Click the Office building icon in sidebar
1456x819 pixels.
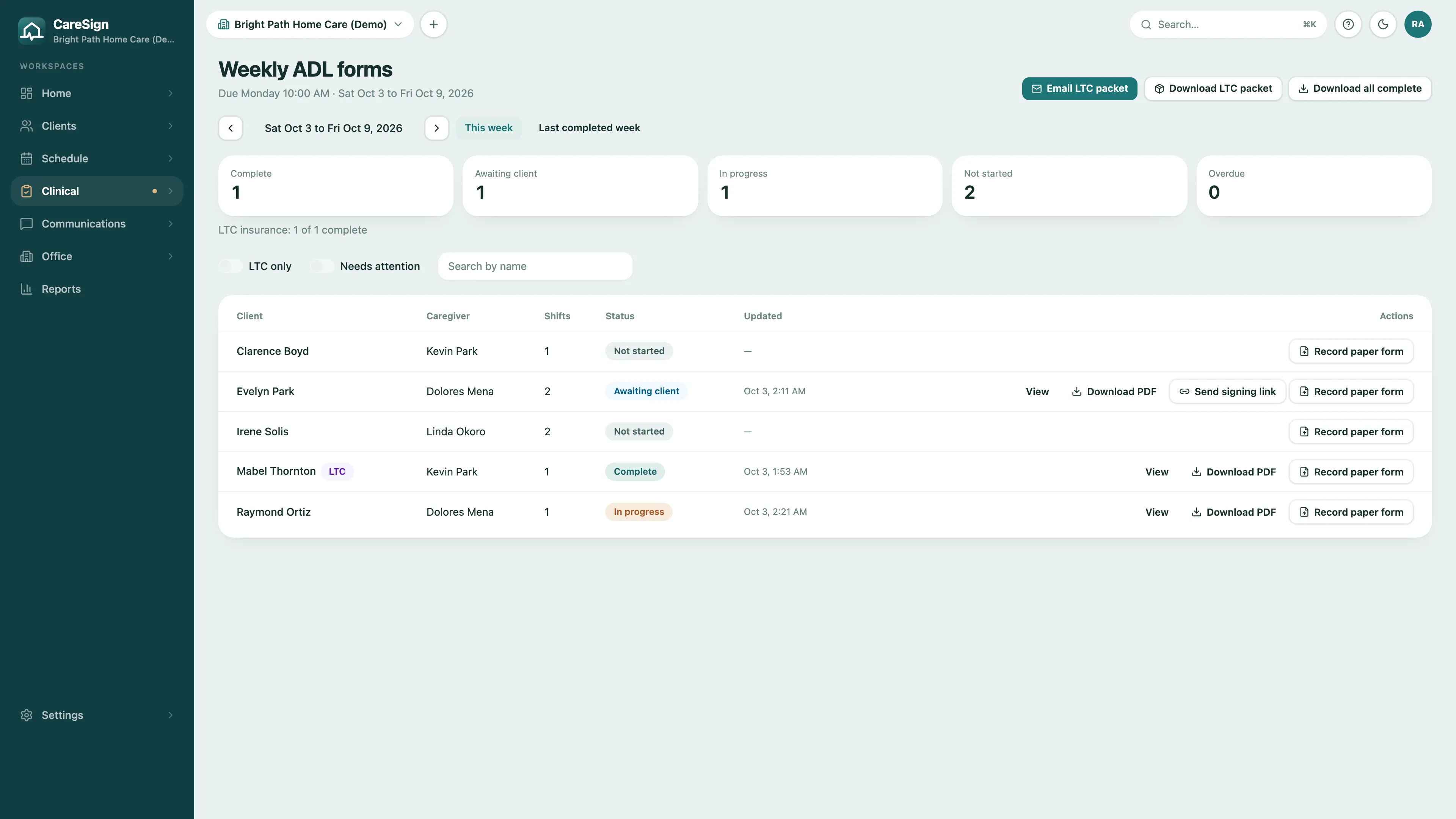tap(27, 257)
